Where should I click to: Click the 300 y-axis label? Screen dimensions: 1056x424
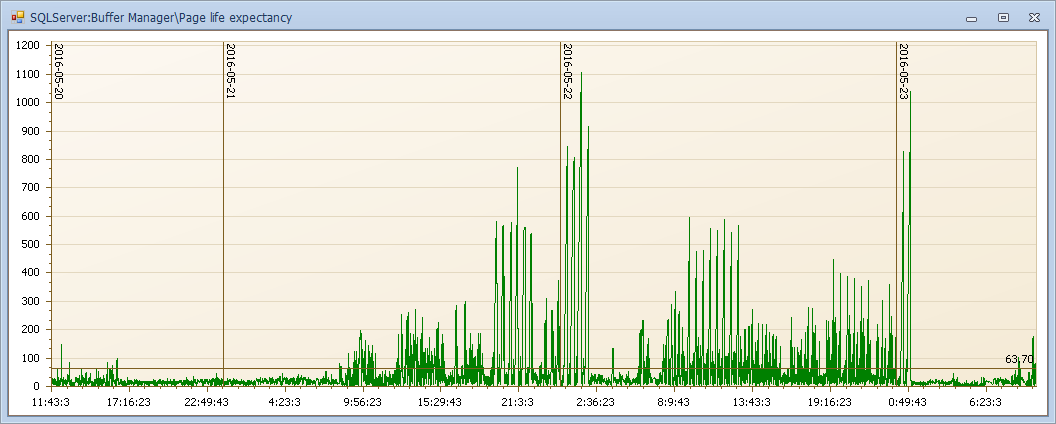click(x=32, y=302)
